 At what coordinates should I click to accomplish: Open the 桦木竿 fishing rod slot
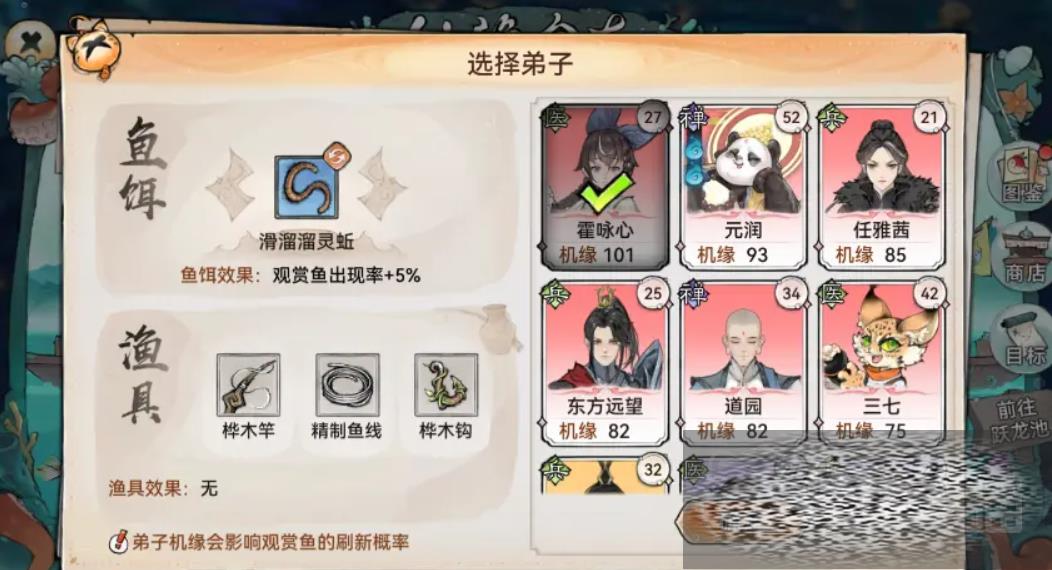click(x=248, y=385)
